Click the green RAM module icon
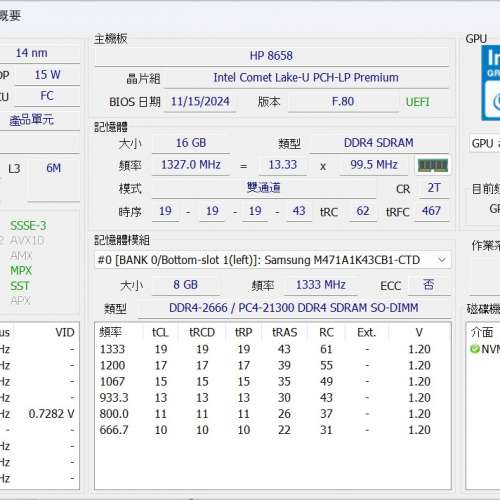 click(x=433, y=165)
